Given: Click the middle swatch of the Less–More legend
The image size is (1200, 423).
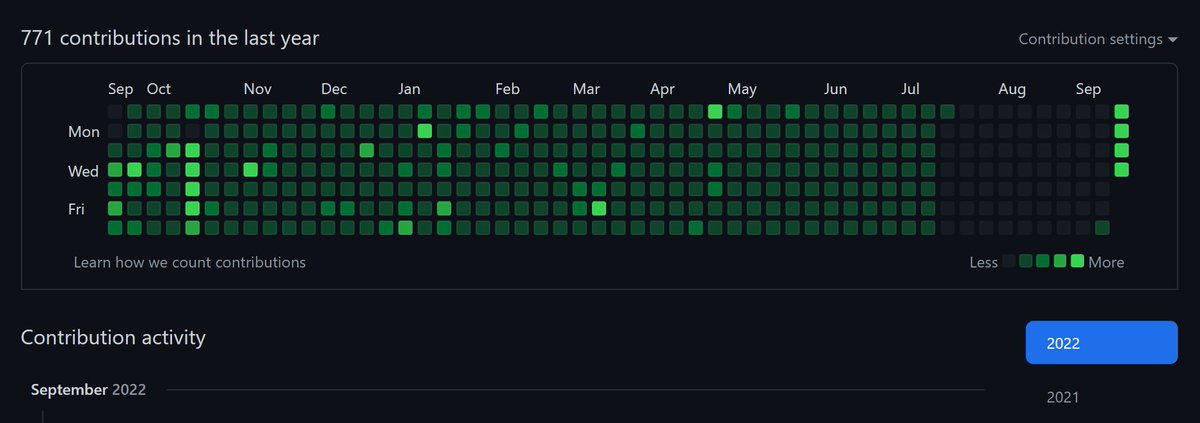Looking at the screenshot, I should [1043, 261].
